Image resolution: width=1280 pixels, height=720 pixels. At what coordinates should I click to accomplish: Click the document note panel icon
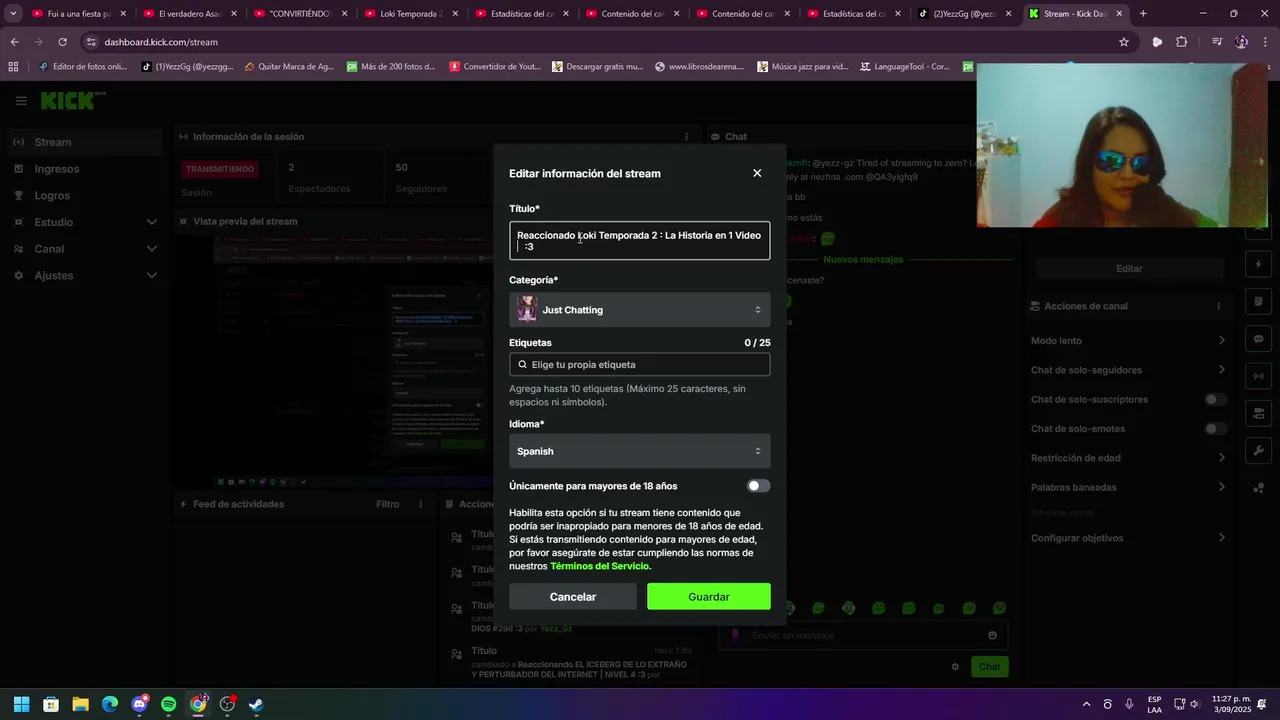(x=1259, y=302)
